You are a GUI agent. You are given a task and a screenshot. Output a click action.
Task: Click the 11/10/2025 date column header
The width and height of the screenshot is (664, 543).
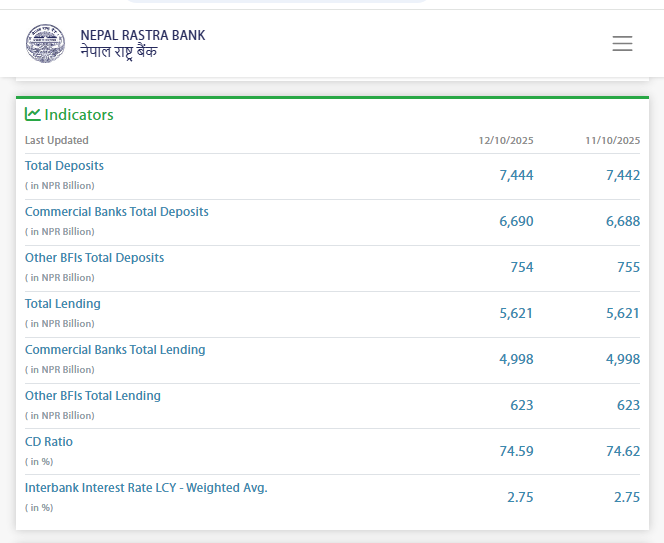click(x=612, y=141)
